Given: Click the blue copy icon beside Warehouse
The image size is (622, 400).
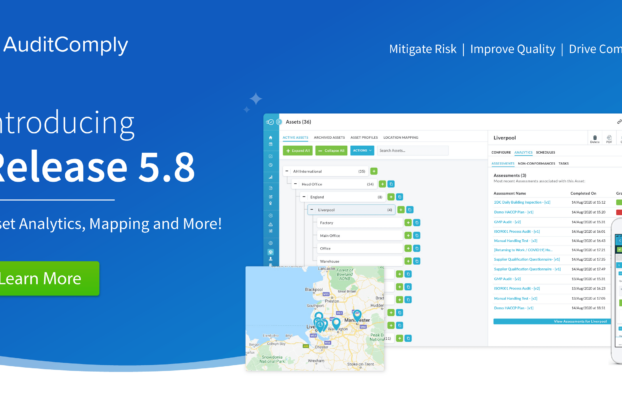Looking at the screenshot, I should click(417, 261).
